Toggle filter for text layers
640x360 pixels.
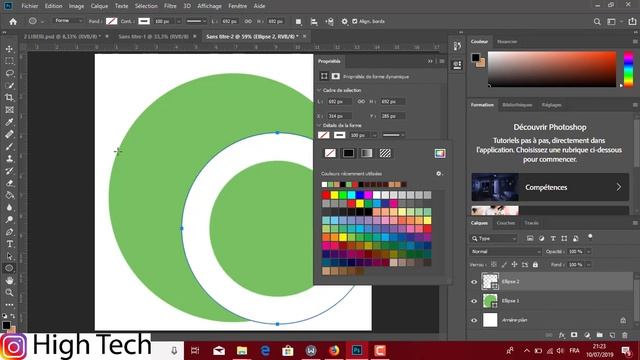[x=553, y=238]
